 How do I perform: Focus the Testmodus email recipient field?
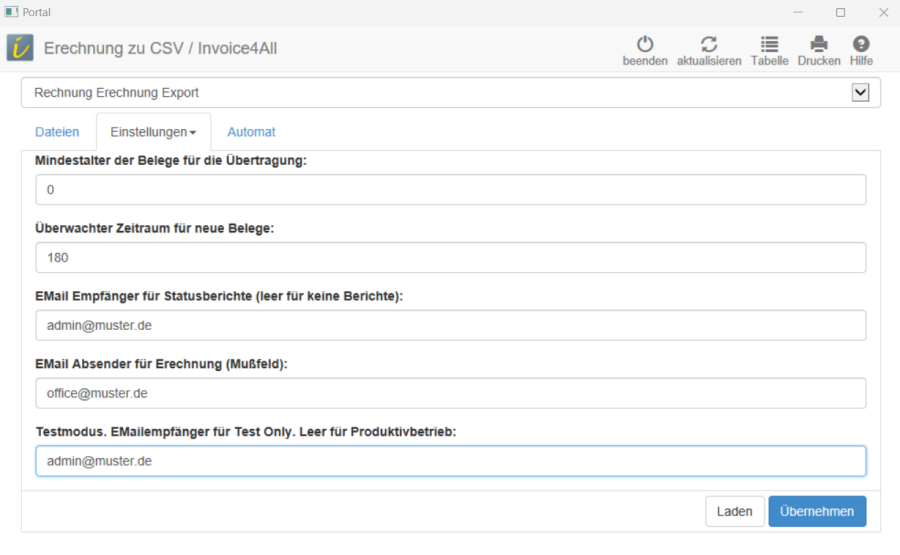click(450, 461)
